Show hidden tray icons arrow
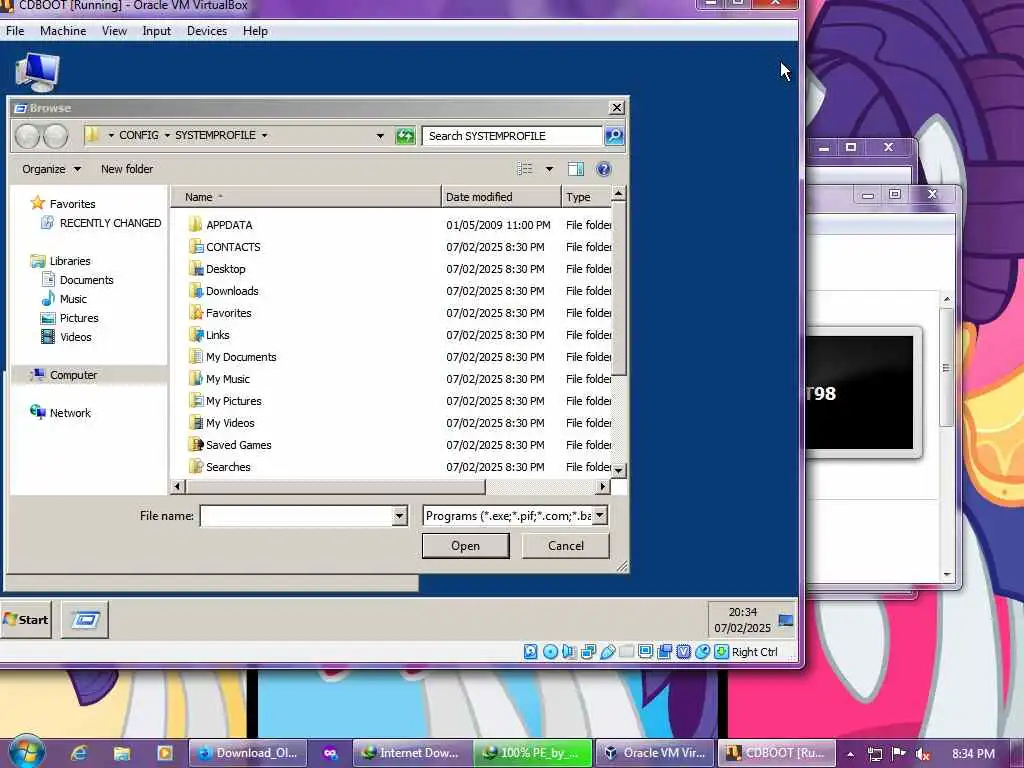 (x=850, y=754)
